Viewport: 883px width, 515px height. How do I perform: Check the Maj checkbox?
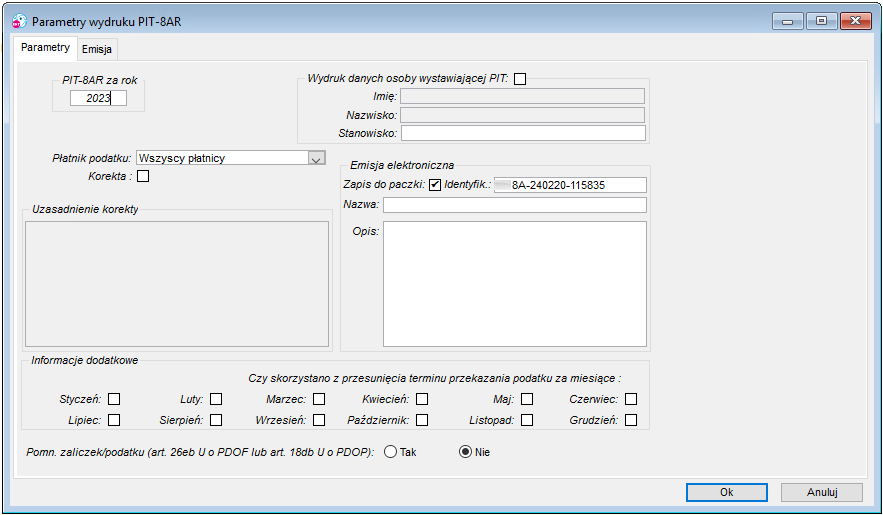click(527, 399)
